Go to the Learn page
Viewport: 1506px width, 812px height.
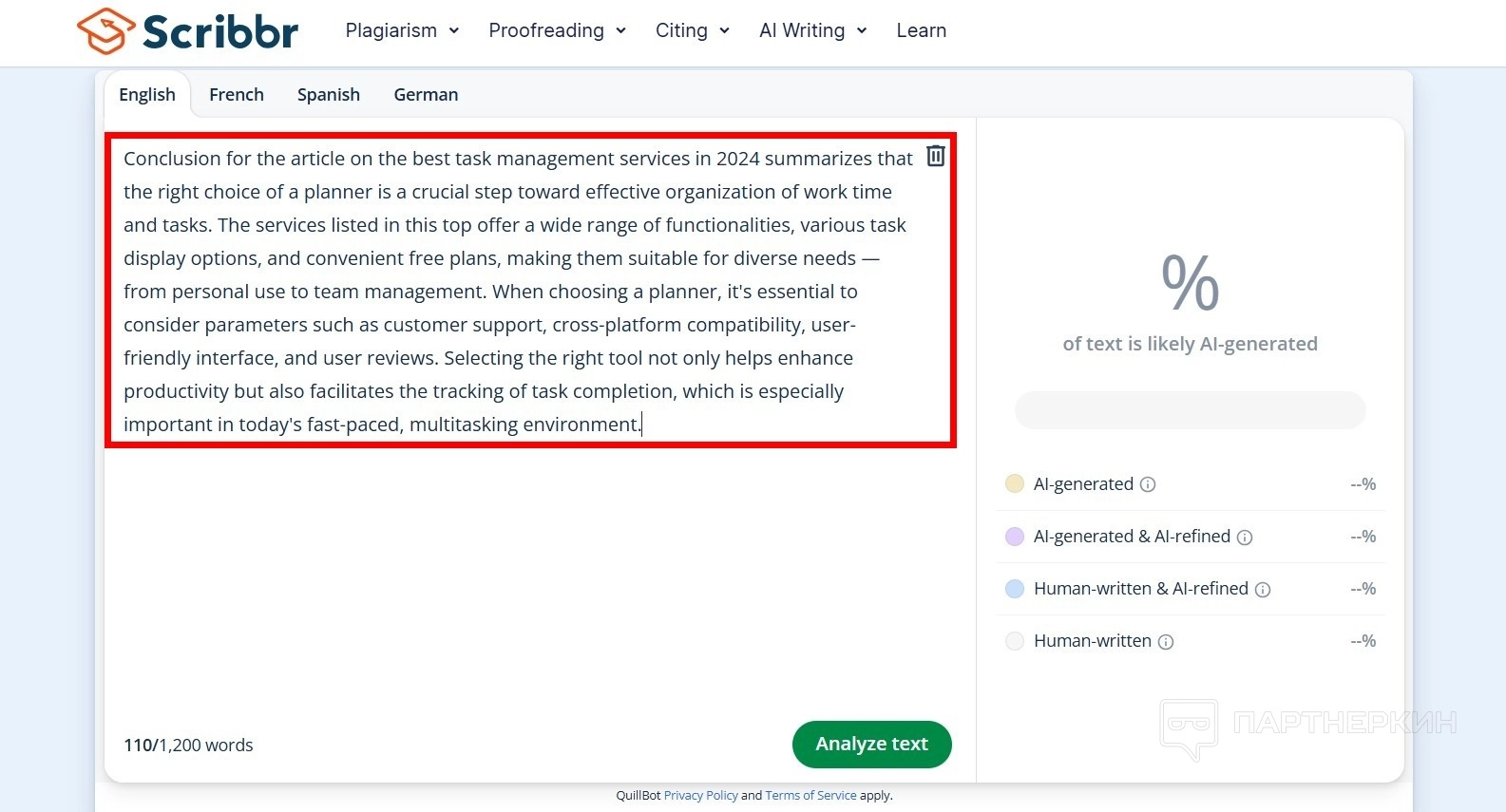click(x=921, y=30)
